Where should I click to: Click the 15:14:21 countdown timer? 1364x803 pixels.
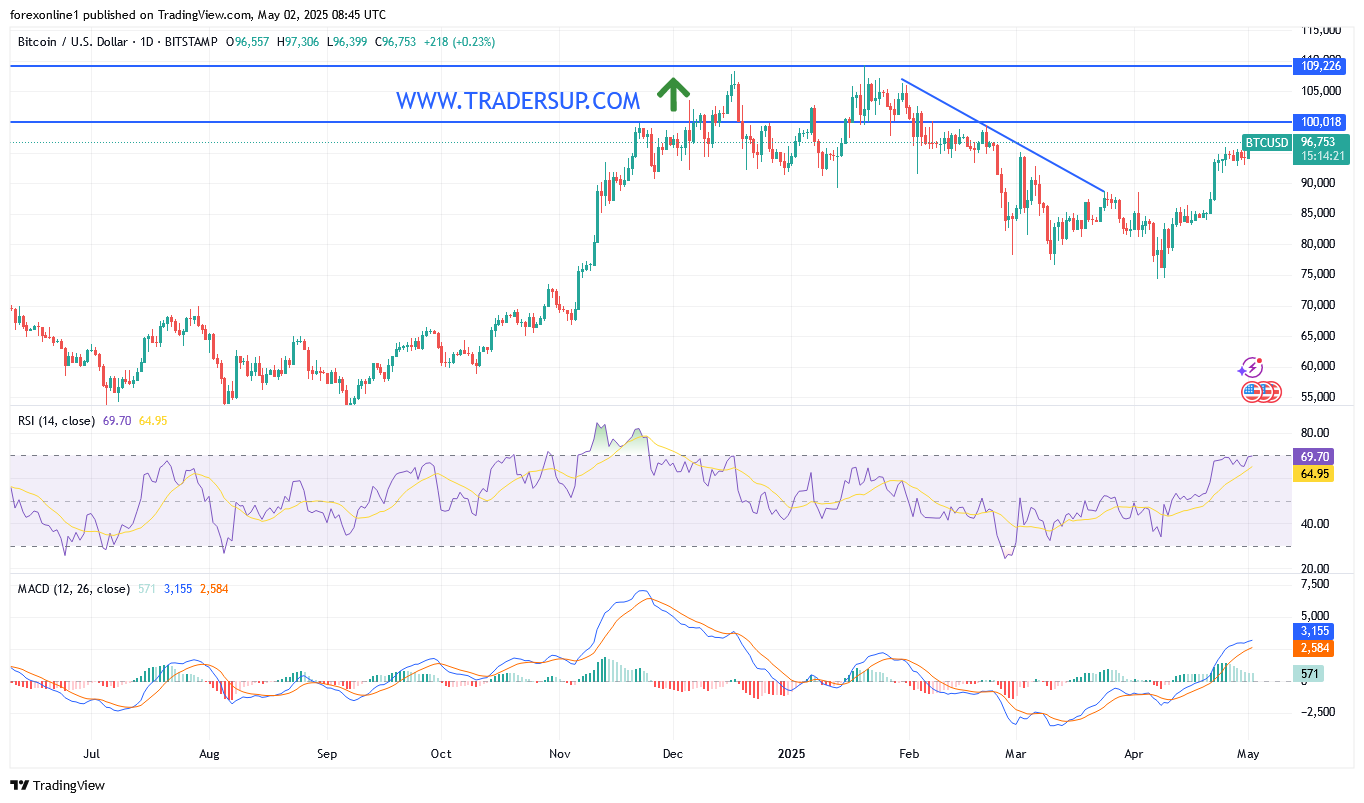1321,157
